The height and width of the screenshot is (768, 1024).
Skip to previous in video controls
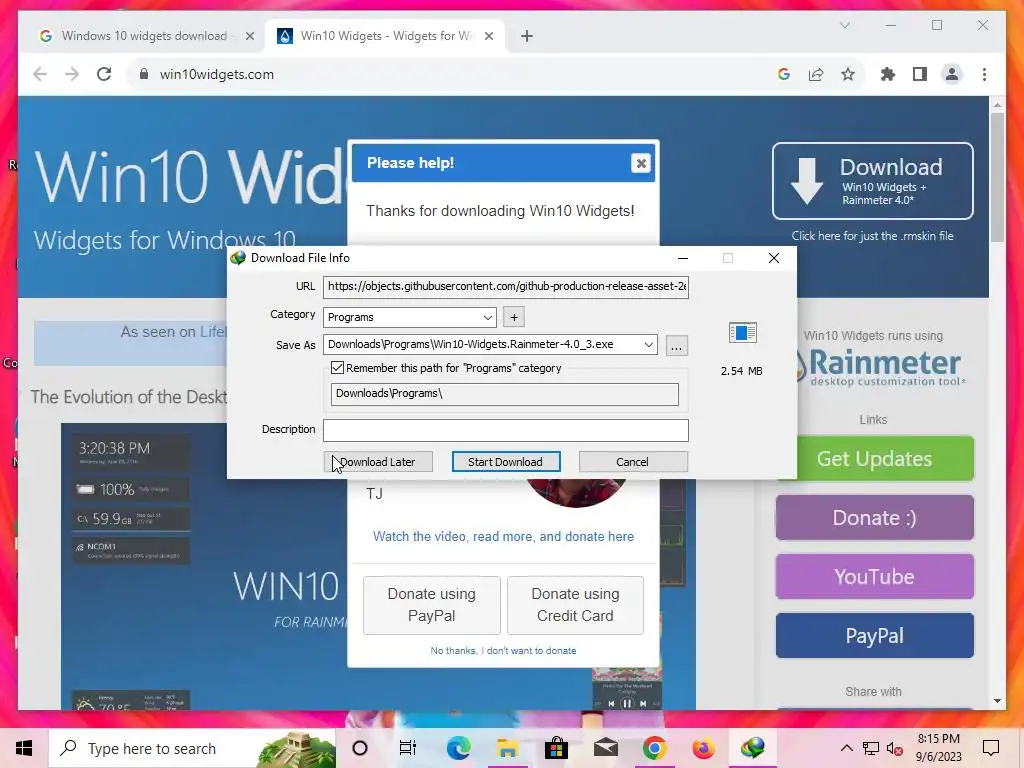tap(611, 703)
